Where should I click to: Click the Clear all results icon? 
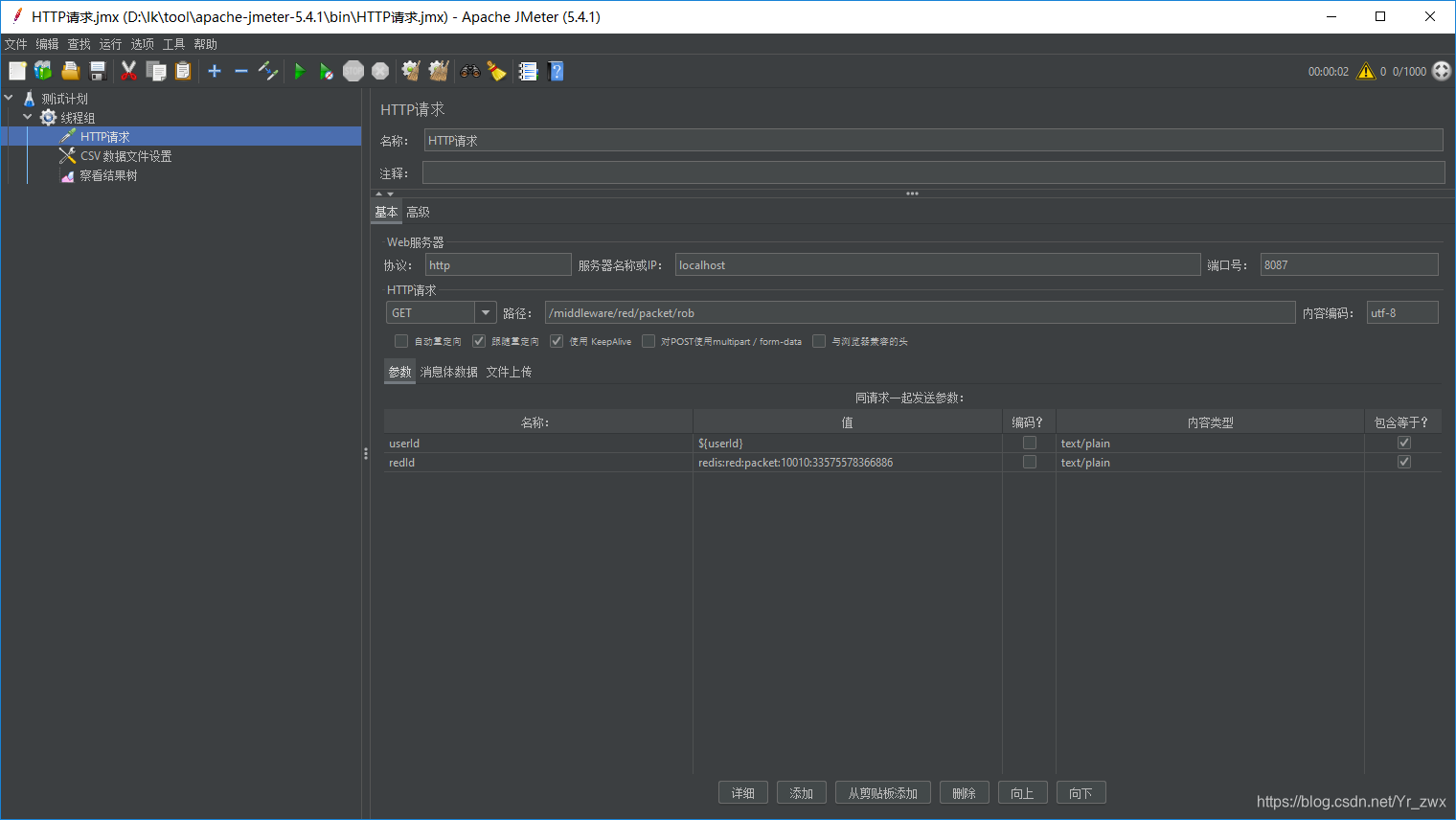pos(439,71)
